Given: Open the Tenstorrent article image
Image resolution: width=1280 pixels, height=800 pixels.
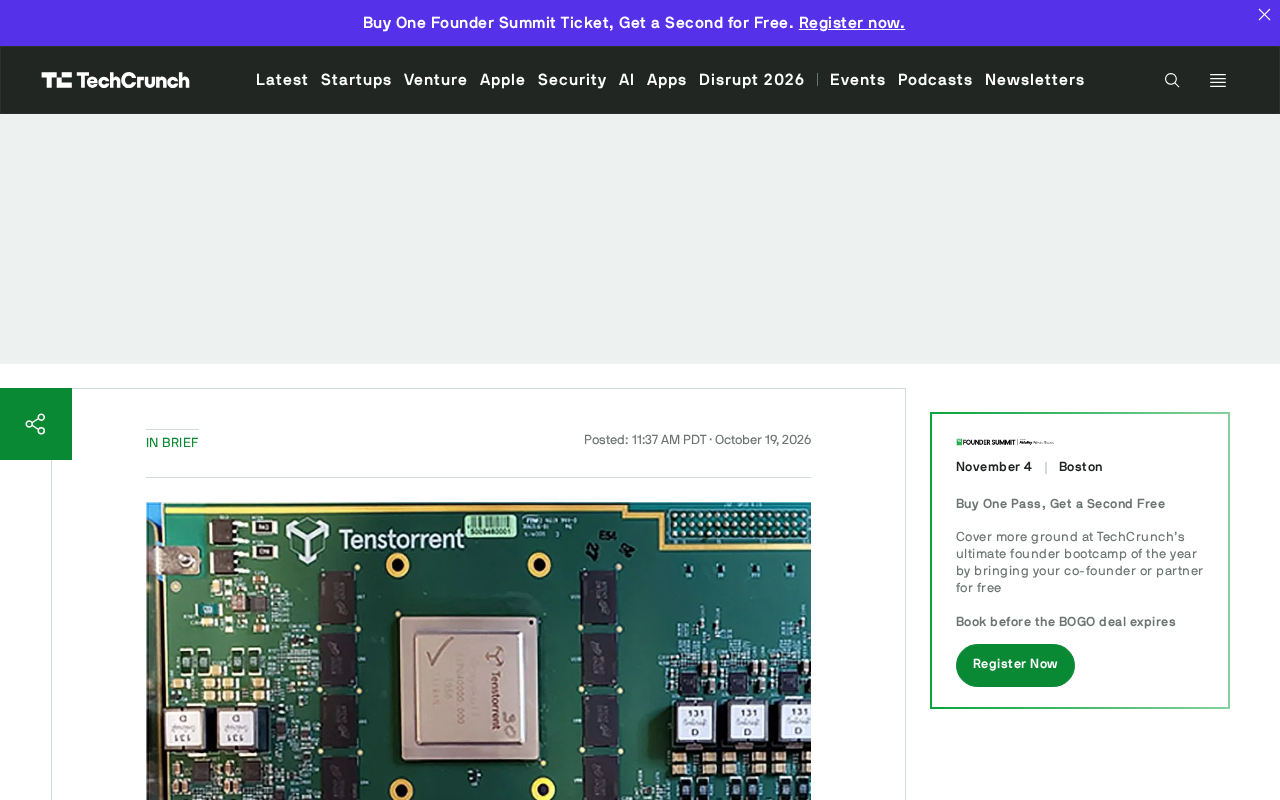Looking at the screenshot, I should 478,651.
